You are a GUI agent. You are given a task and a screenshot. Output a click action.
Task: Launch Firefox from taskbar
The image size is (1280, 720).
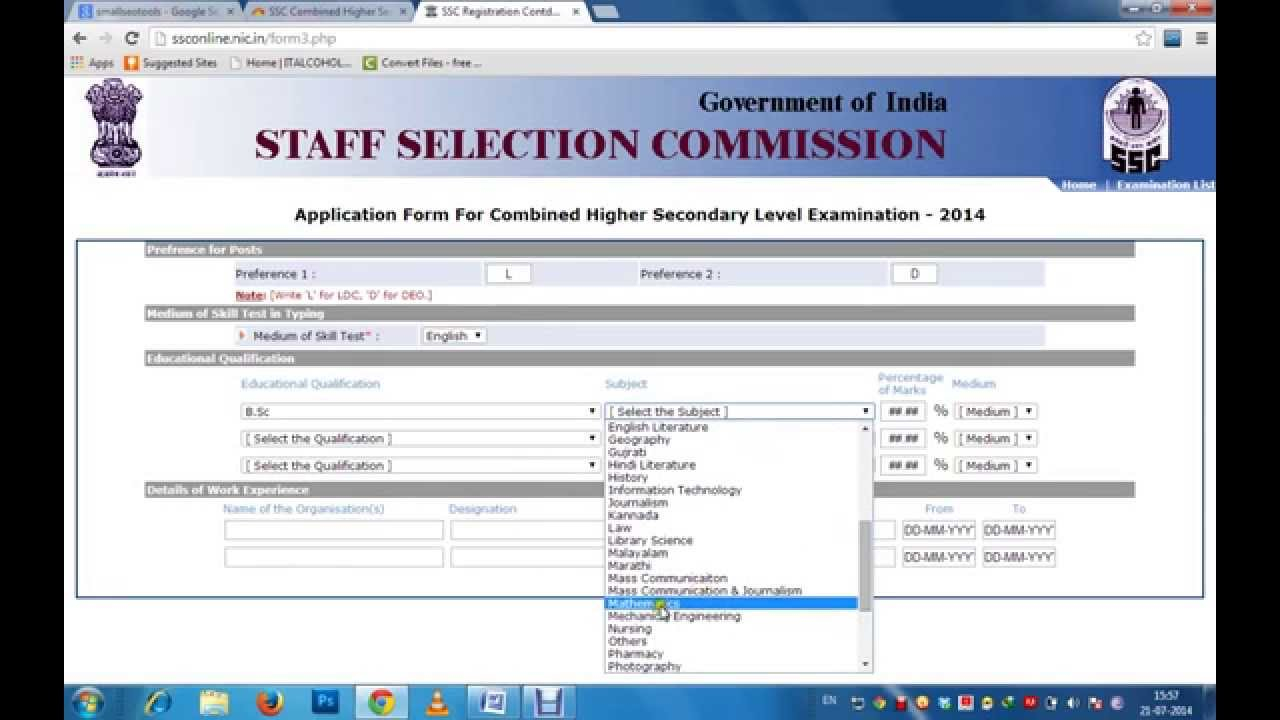point(269,702)
